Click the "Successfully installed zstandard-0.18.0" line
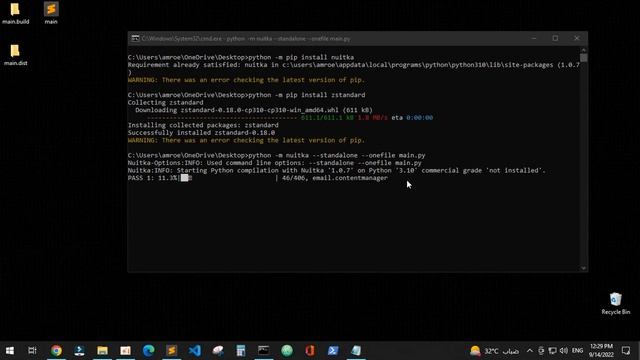The image size is (640, 360). coord(201,133)
